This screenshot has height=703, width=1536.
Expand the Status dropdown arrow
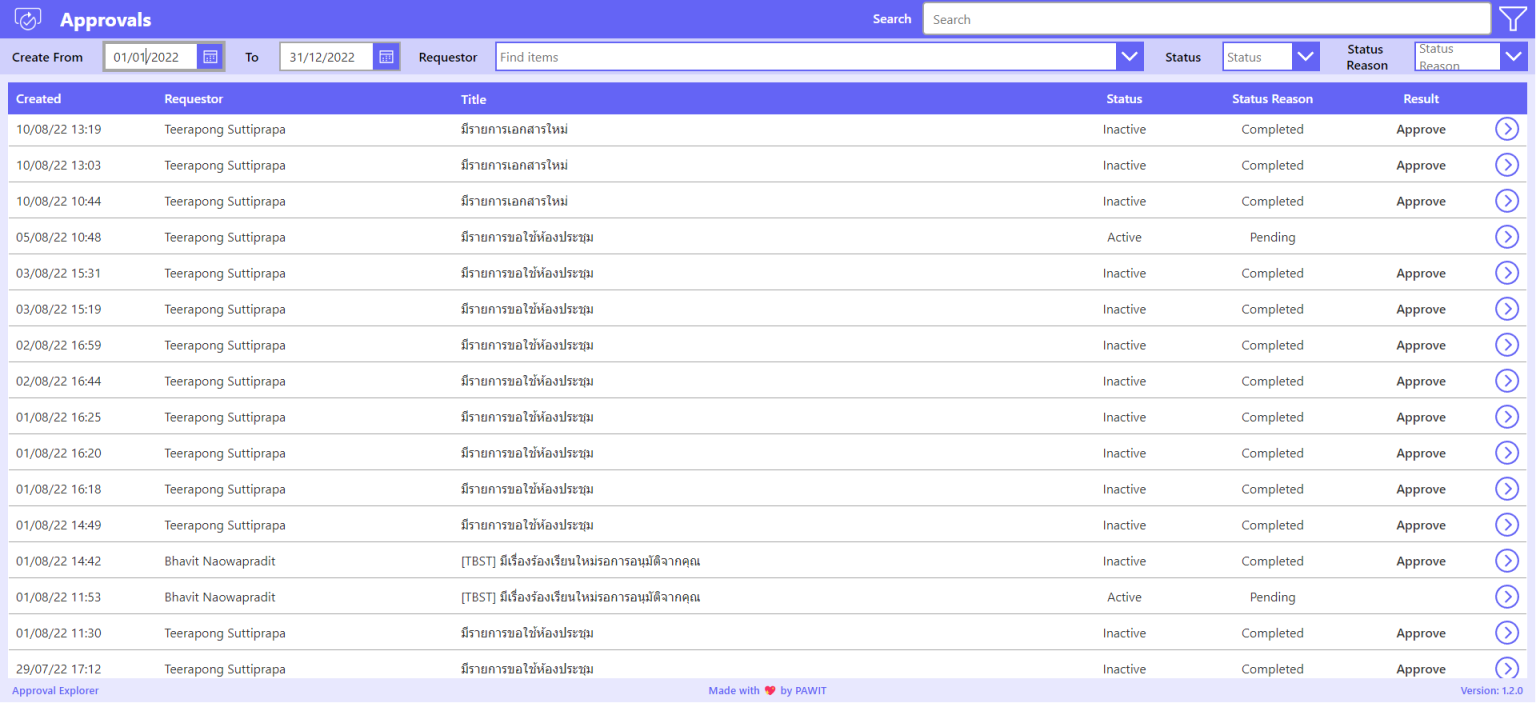click(1306, 57)
